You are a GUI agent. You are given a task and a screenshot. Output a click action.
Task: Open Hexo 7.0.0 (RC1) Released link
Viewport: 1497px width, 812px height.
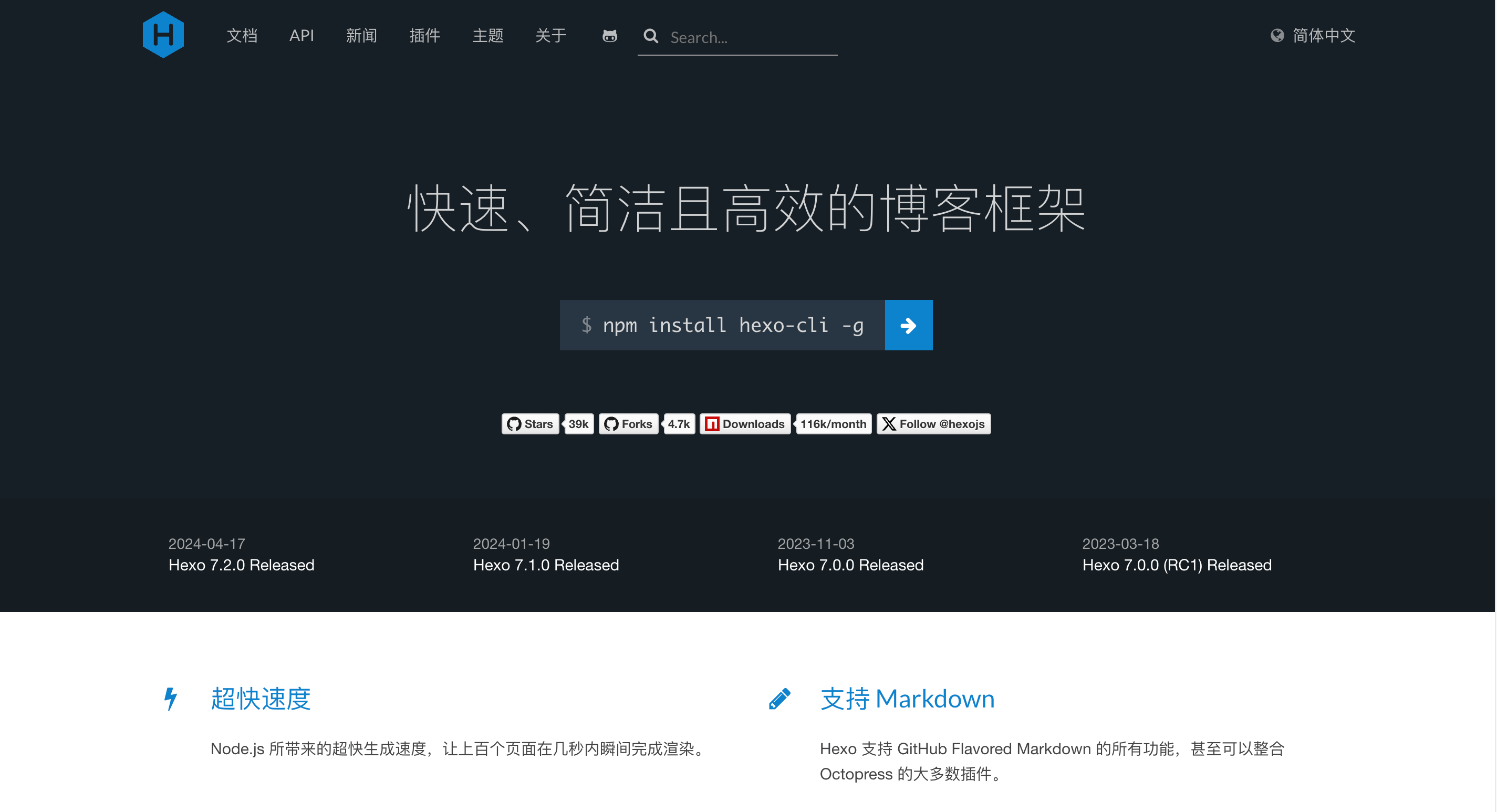coord(1176,565)
